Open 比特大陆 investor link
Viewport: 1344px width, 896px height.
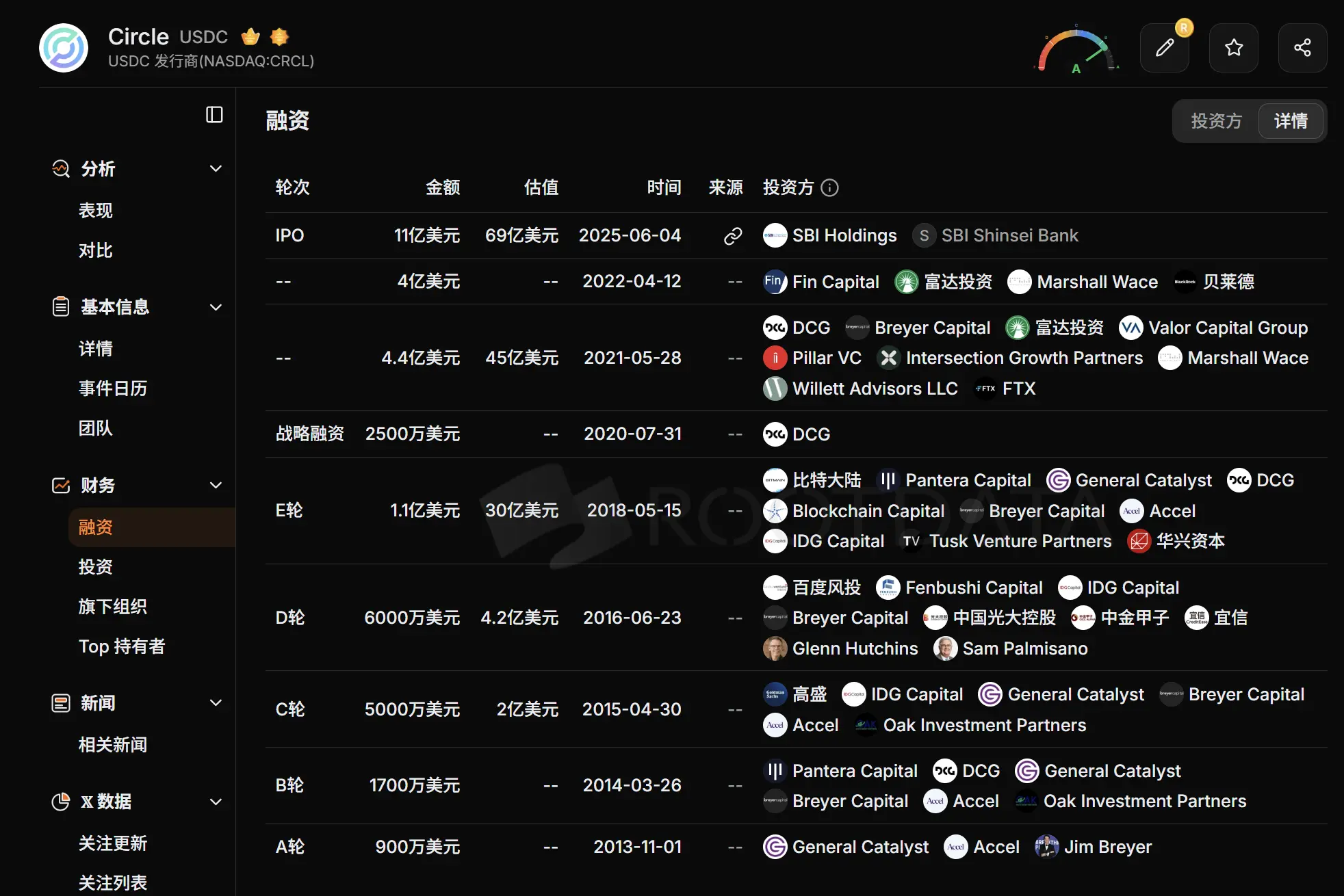(812, 480)
